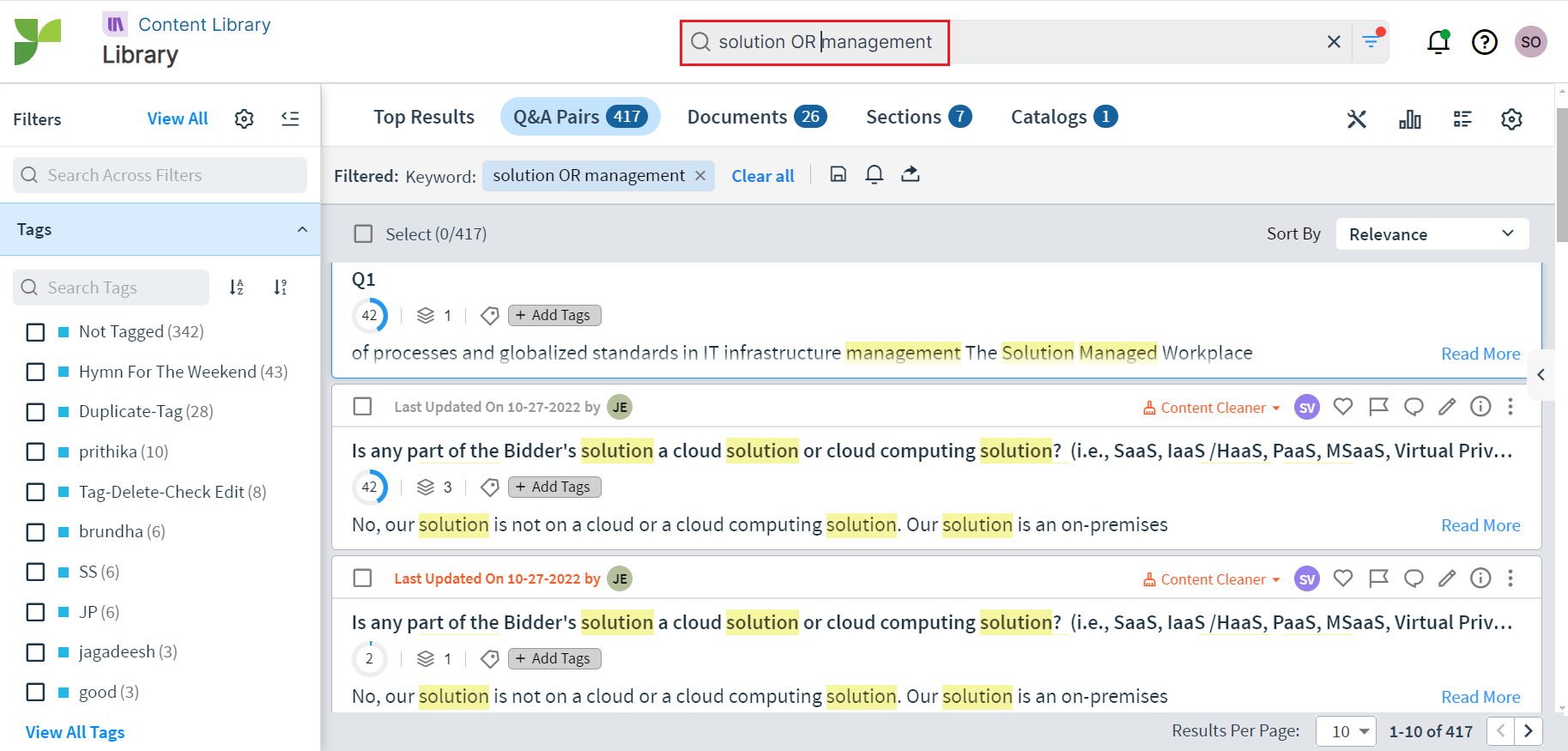Click the export share icon in filter bar

(x=910, y=175)
